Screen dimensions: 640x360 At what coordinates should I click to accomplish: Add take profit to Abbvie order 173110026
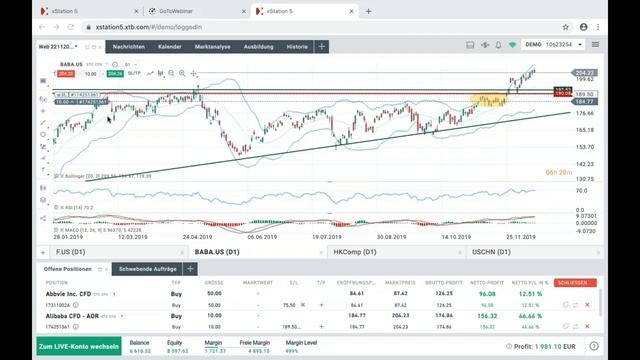click(x=321, y=305)
